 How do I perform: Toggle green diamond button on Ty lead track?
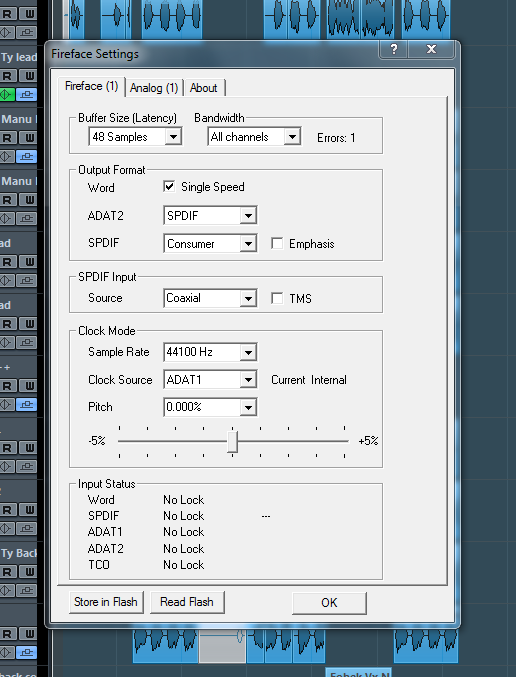(7, 94)
